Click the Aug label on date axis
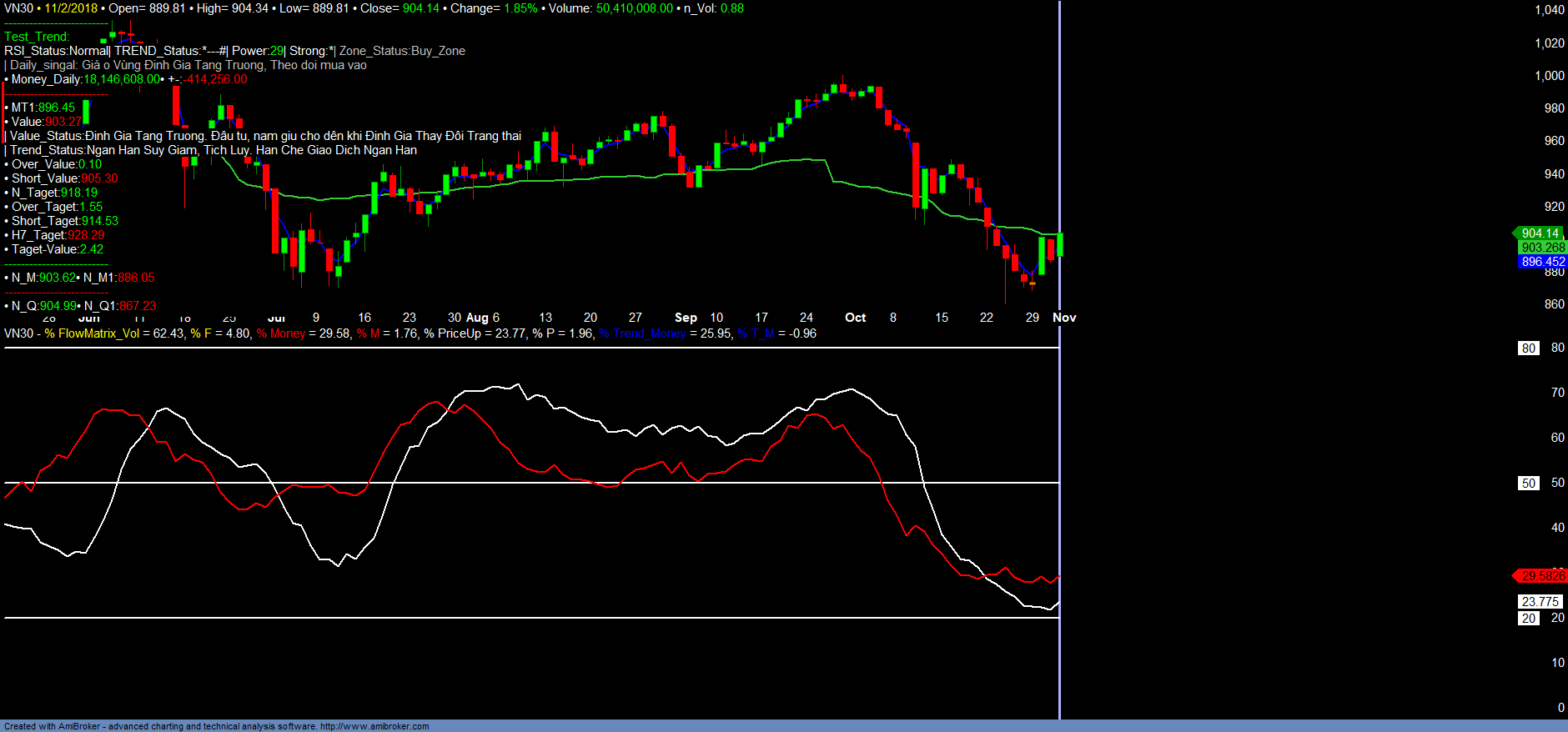This screenshot has width=1568, height=732. point(477,318)
